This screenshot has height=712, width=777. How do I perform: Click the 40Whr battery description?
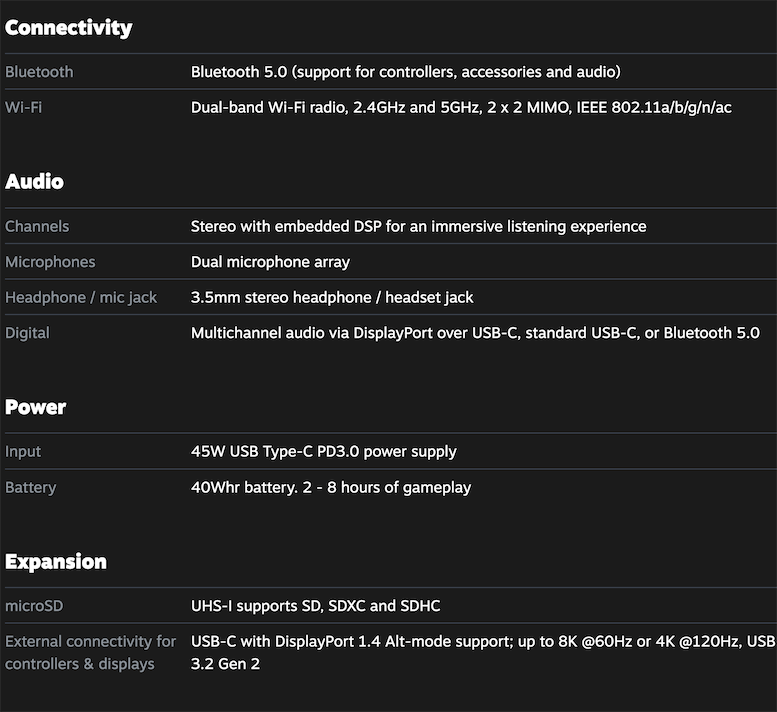[x=331, y=488]
